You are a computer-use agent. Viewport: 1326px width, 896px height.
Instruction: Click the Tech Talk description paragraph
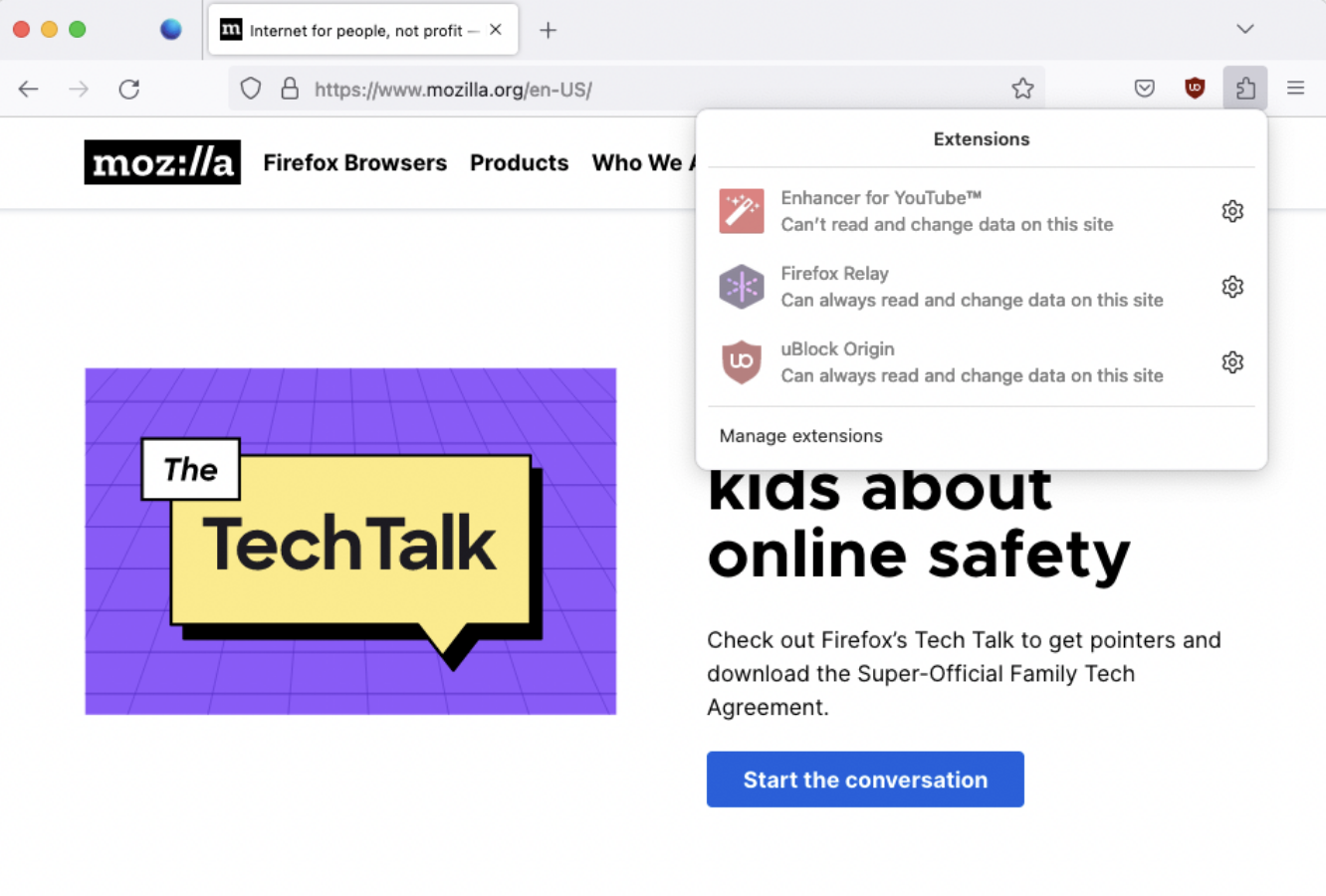(x=964, y=674)
